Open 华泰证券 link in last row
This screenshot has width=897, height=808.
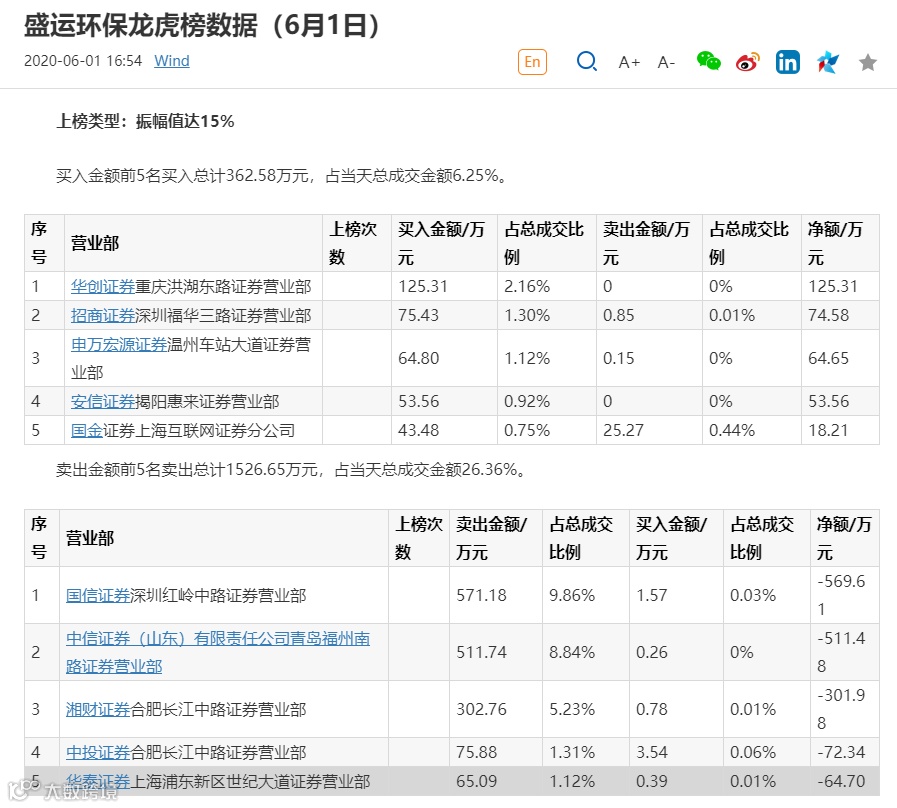(x=98, y=781)
